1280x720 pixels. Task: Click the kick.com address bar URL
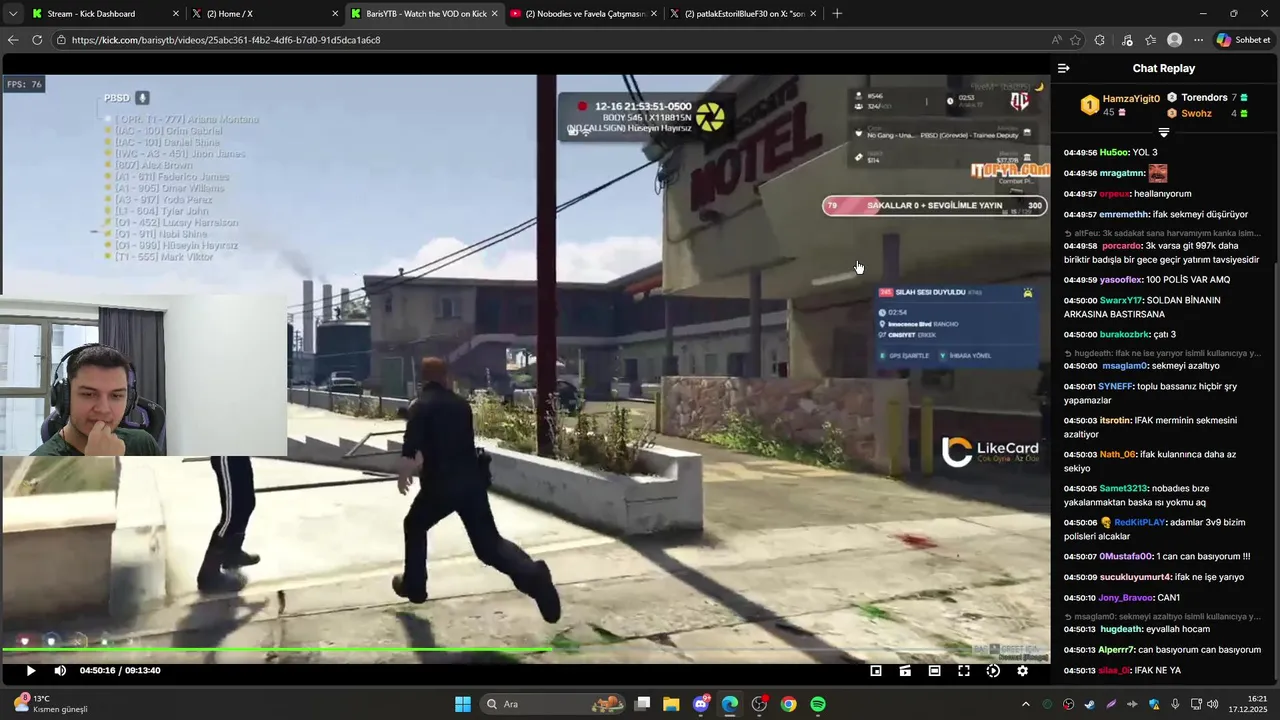tap(226, 40)
